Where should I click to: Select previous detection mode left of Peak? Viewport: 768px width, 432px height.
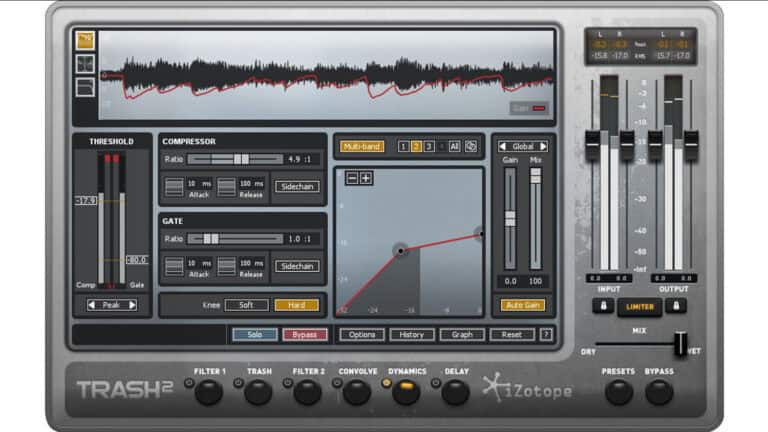[91, 305]
